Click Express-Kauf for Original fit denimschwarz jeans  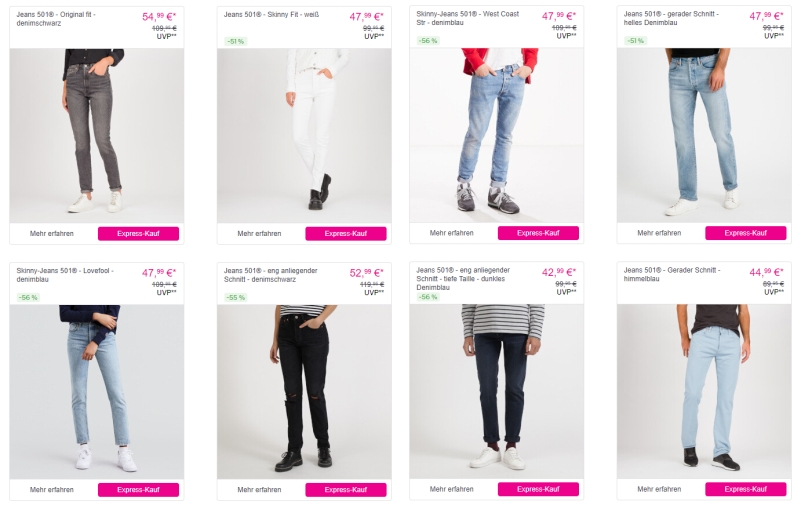[x=138, y=233]
